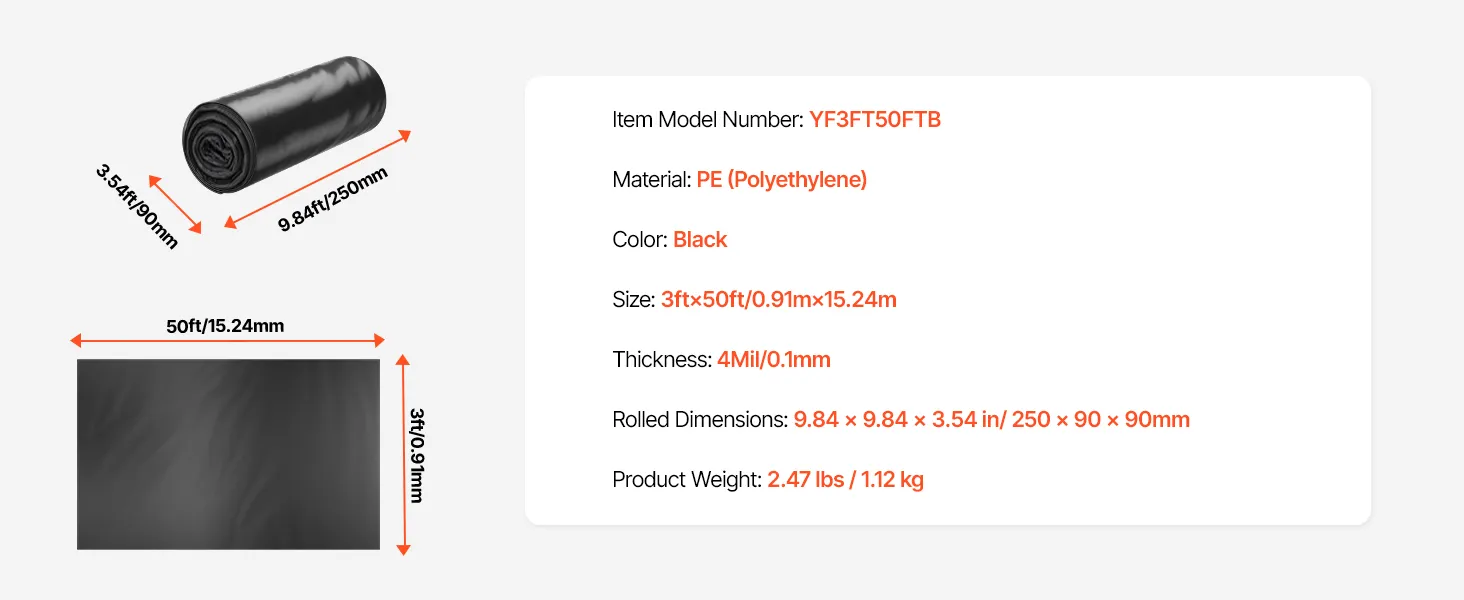This screenshot has width=1464, height=600.
Task: Select the PE (Polyethylene) material value
Action: tap(781, 180)
